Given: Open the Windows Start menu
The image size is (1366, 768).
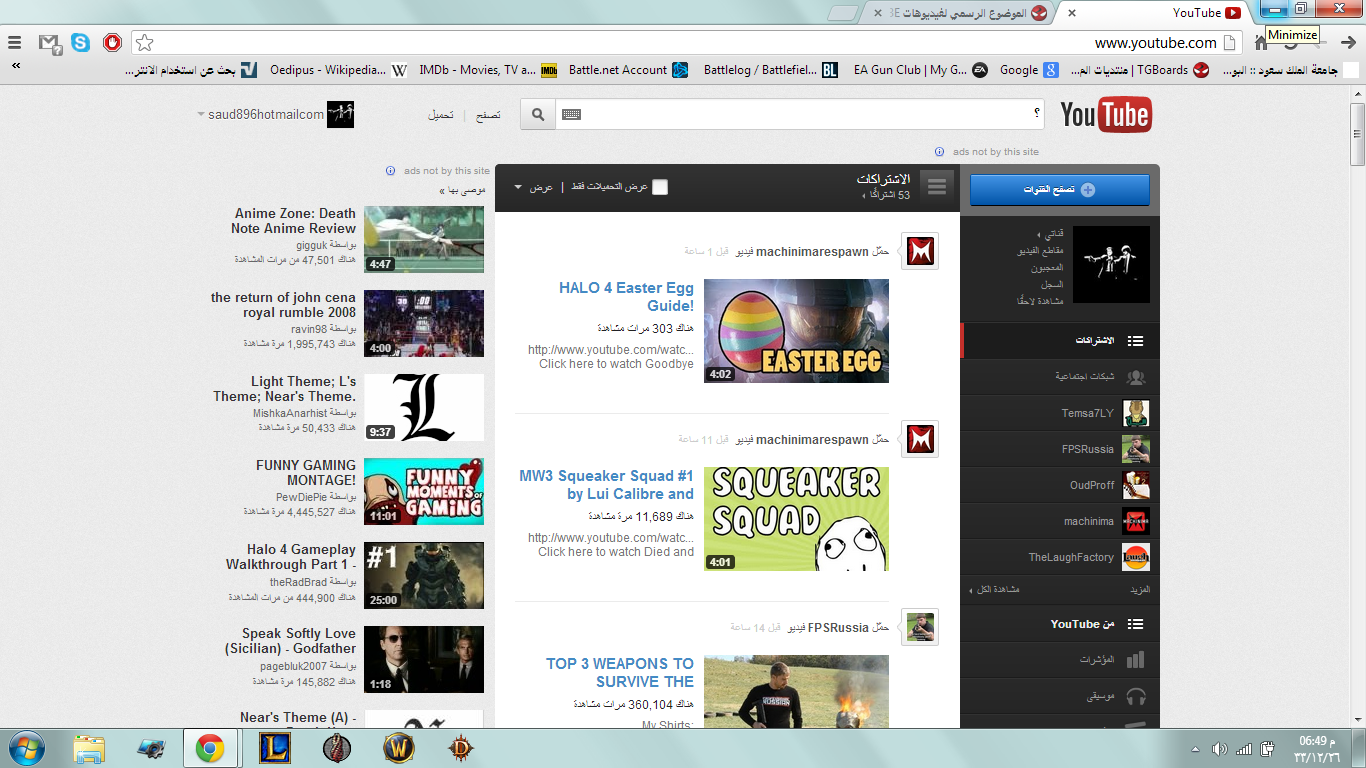Looking at the screenshot, I should [26, 748].
